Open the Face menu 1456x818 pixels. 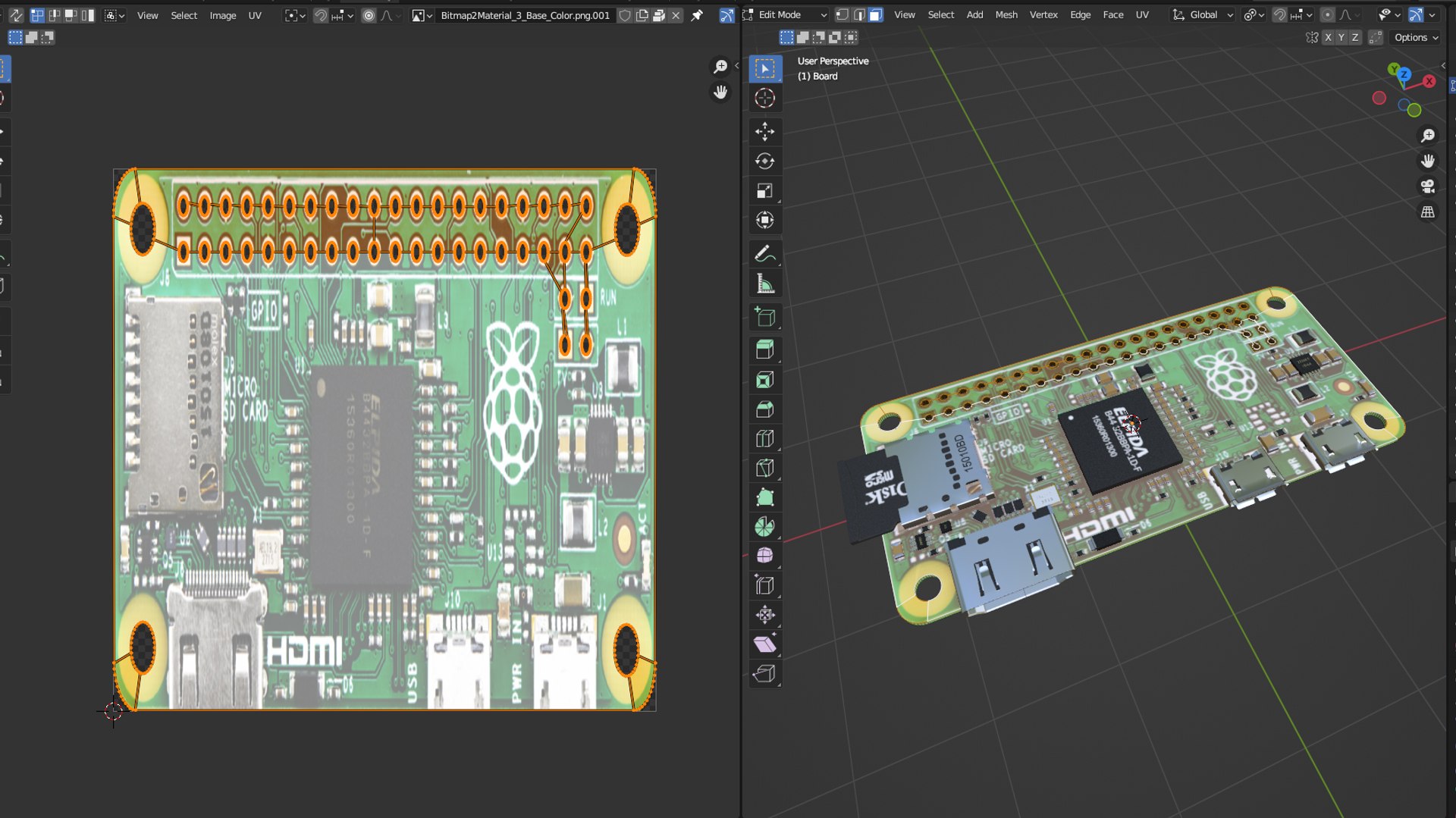pyautogui.click(x=1113, y=15)
